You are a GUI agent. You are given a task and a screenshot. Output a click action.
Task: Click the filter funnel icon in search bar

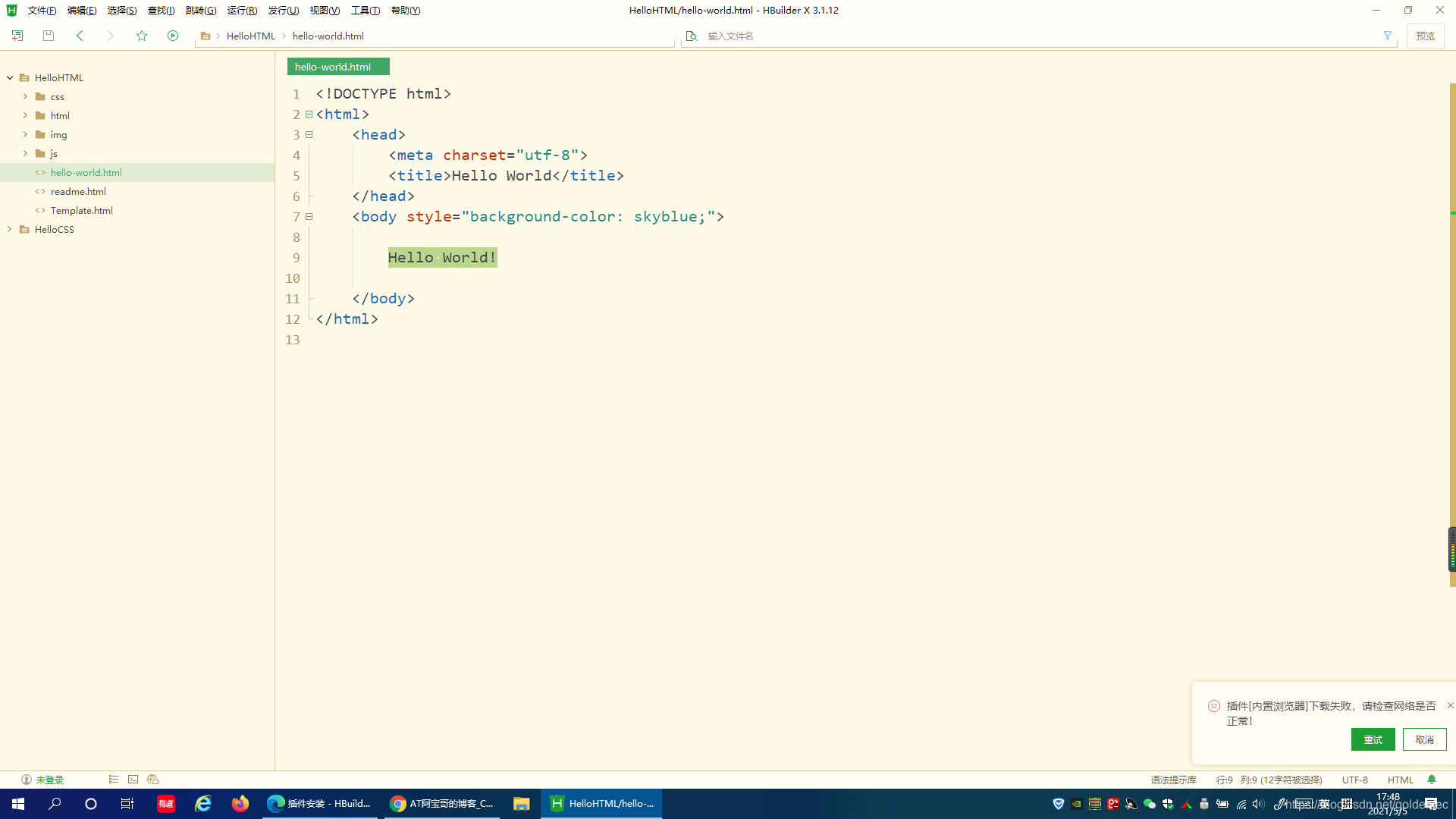[x=1388, y=36]
